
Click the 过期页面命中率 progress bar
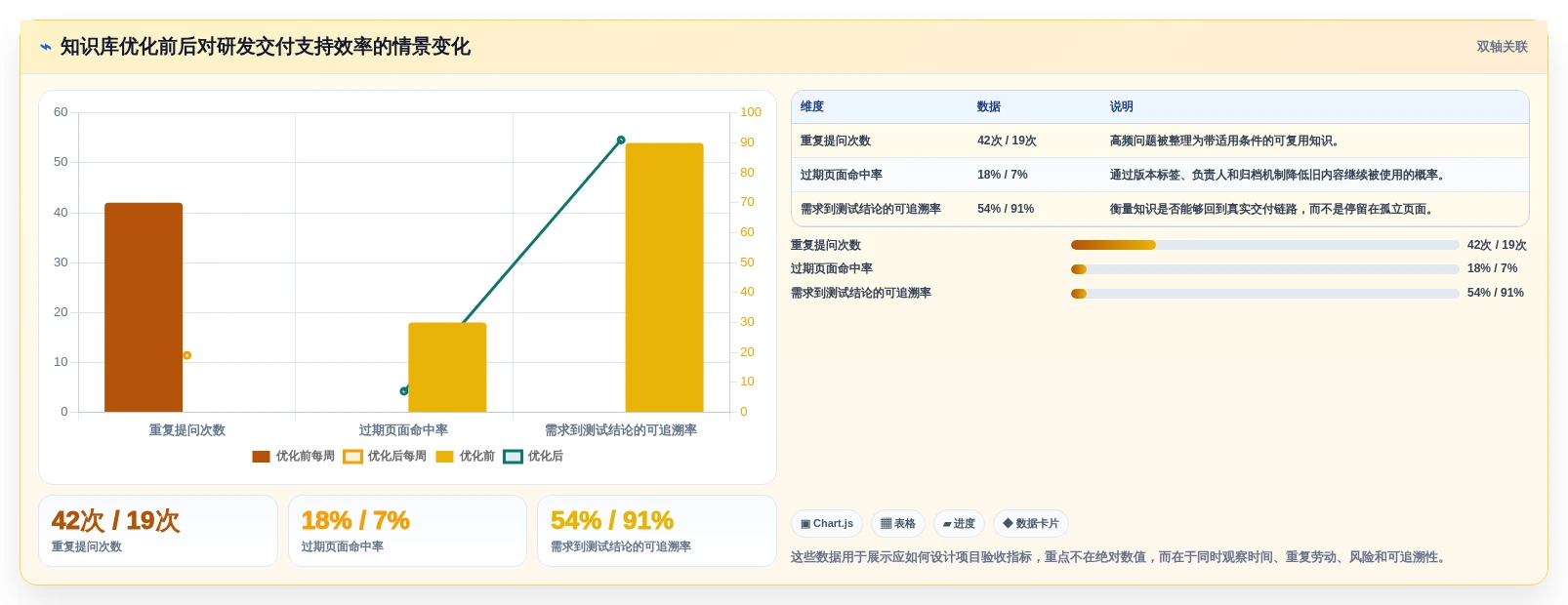[x=1264, y=269]
